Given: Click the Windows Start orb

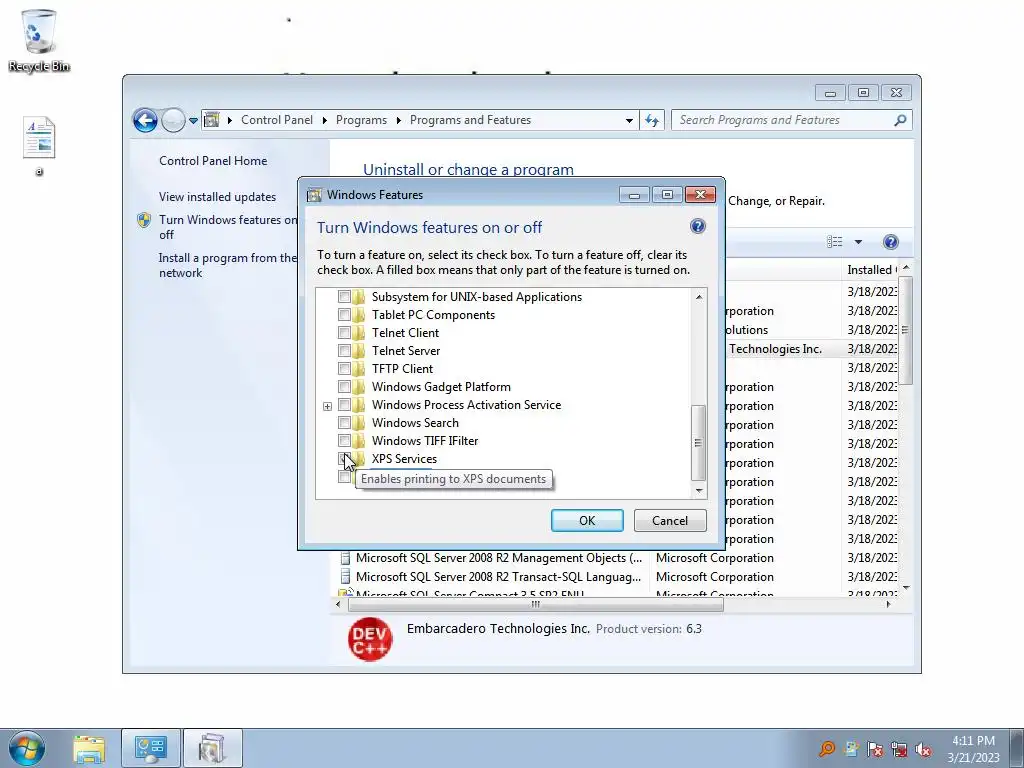Looking at the screenshot, I should point(27,748).
